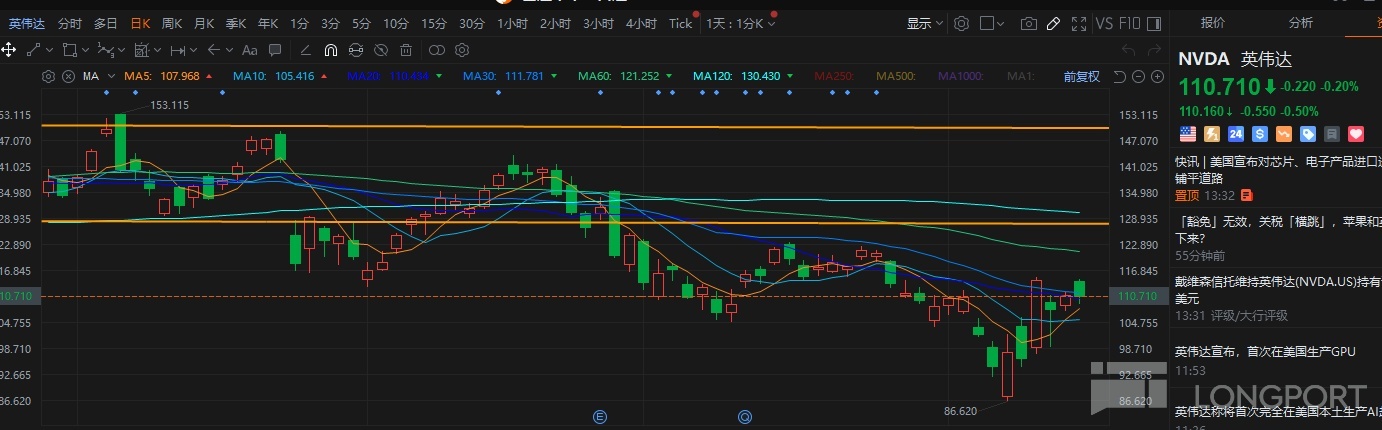This screenshot has width=1382, height=430.
Task: Select the trend line drawing tool
Action: [33, 50]
